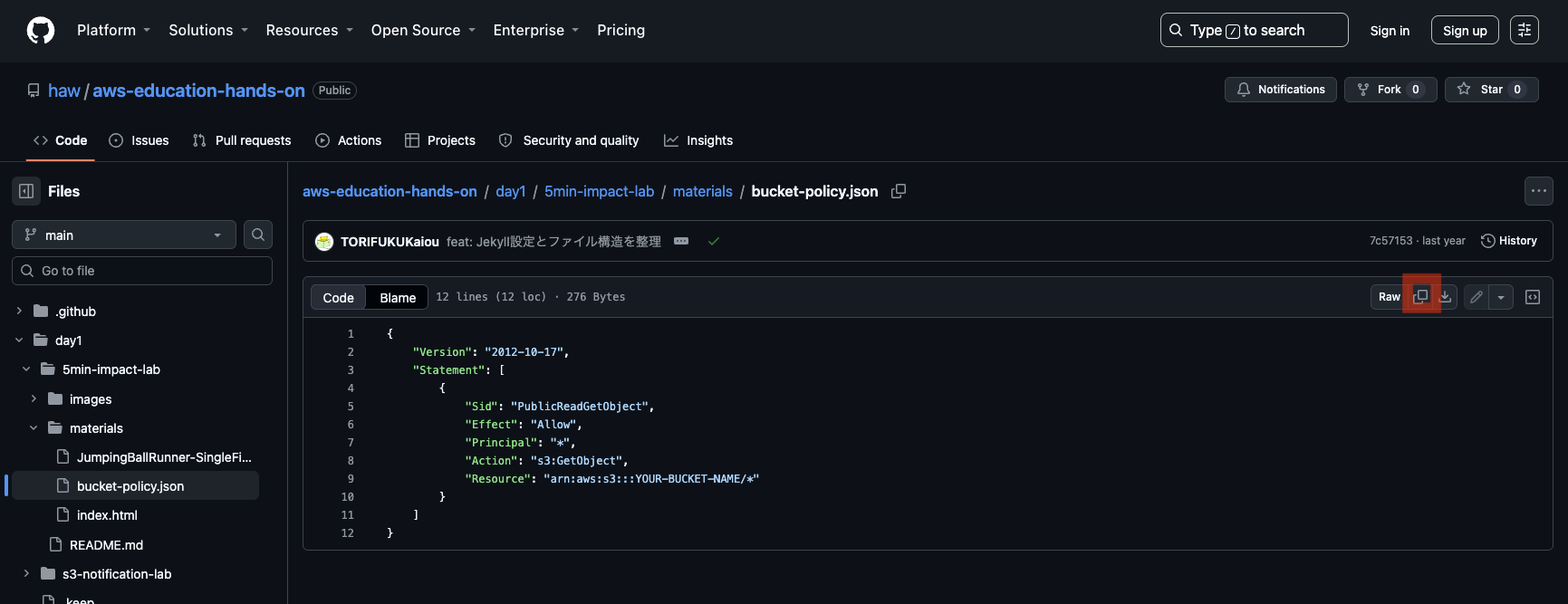Collapse the day1 folder chevron
This screenshot has height=604, width=1568.
[19, 340]
